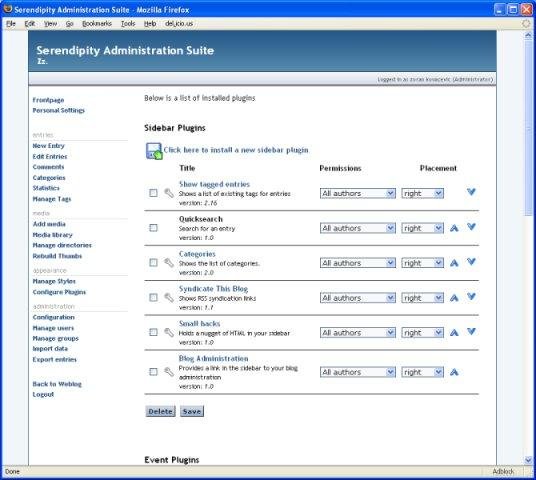Open placement dropdown for Quicksearch
536x480 pixels.
[423, 228]
